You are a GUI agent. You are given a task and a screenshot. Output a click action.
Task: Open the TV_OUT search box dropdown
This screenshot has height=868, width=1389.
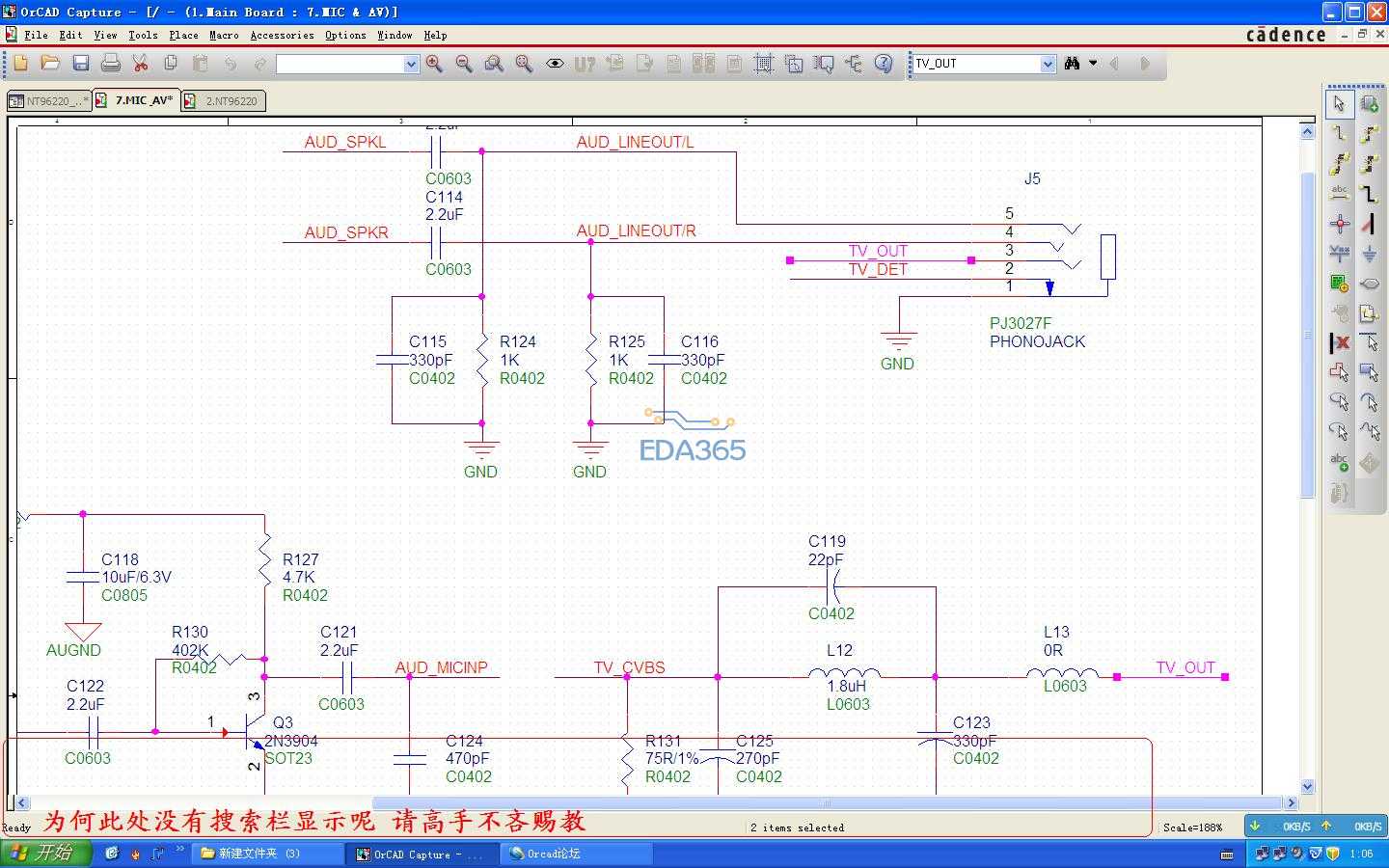click(1049, 64)
